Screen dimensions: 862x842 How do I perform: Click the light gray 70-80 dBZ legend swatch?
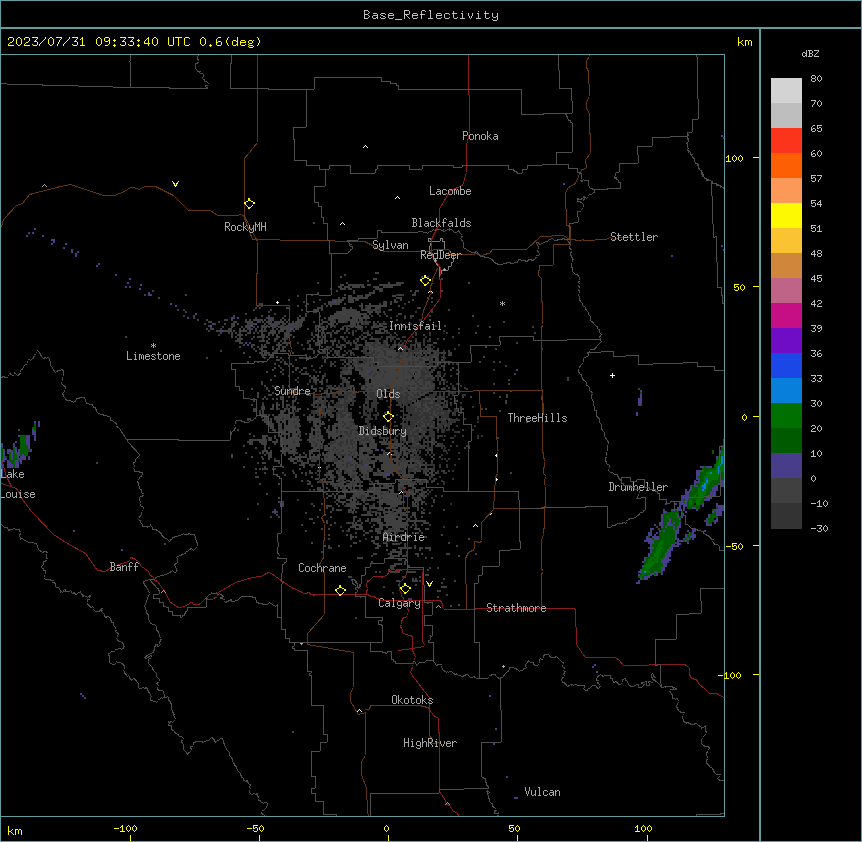[x=786, y=91]
